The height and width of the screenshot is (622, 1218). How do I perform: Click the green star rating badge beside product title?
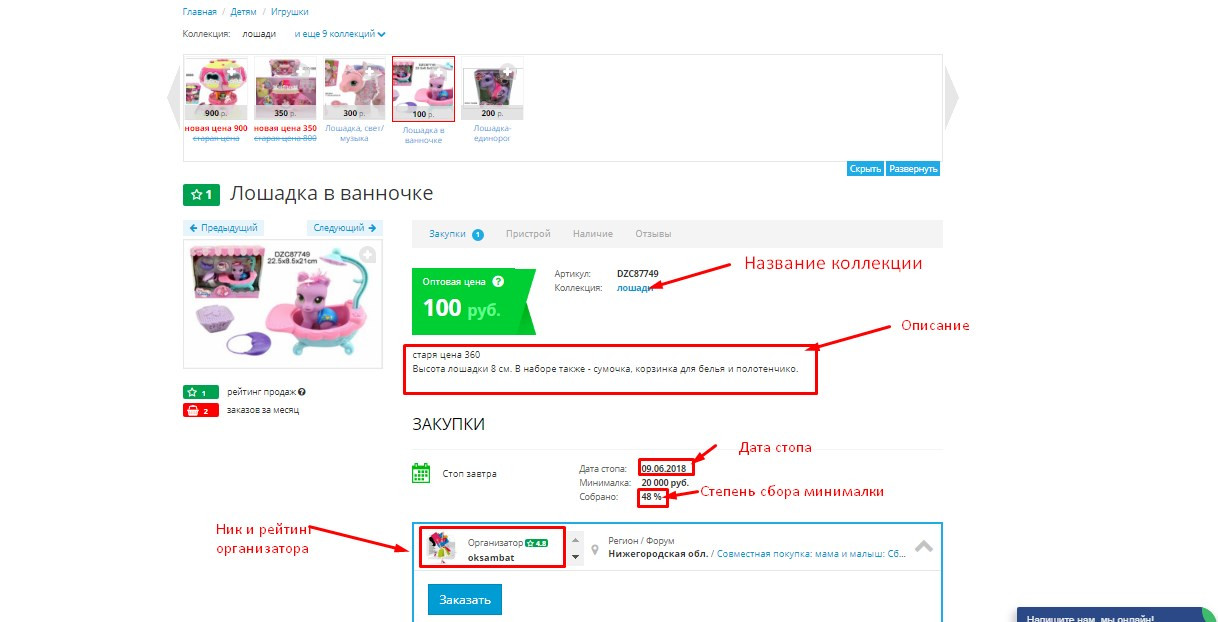(201, 194)
